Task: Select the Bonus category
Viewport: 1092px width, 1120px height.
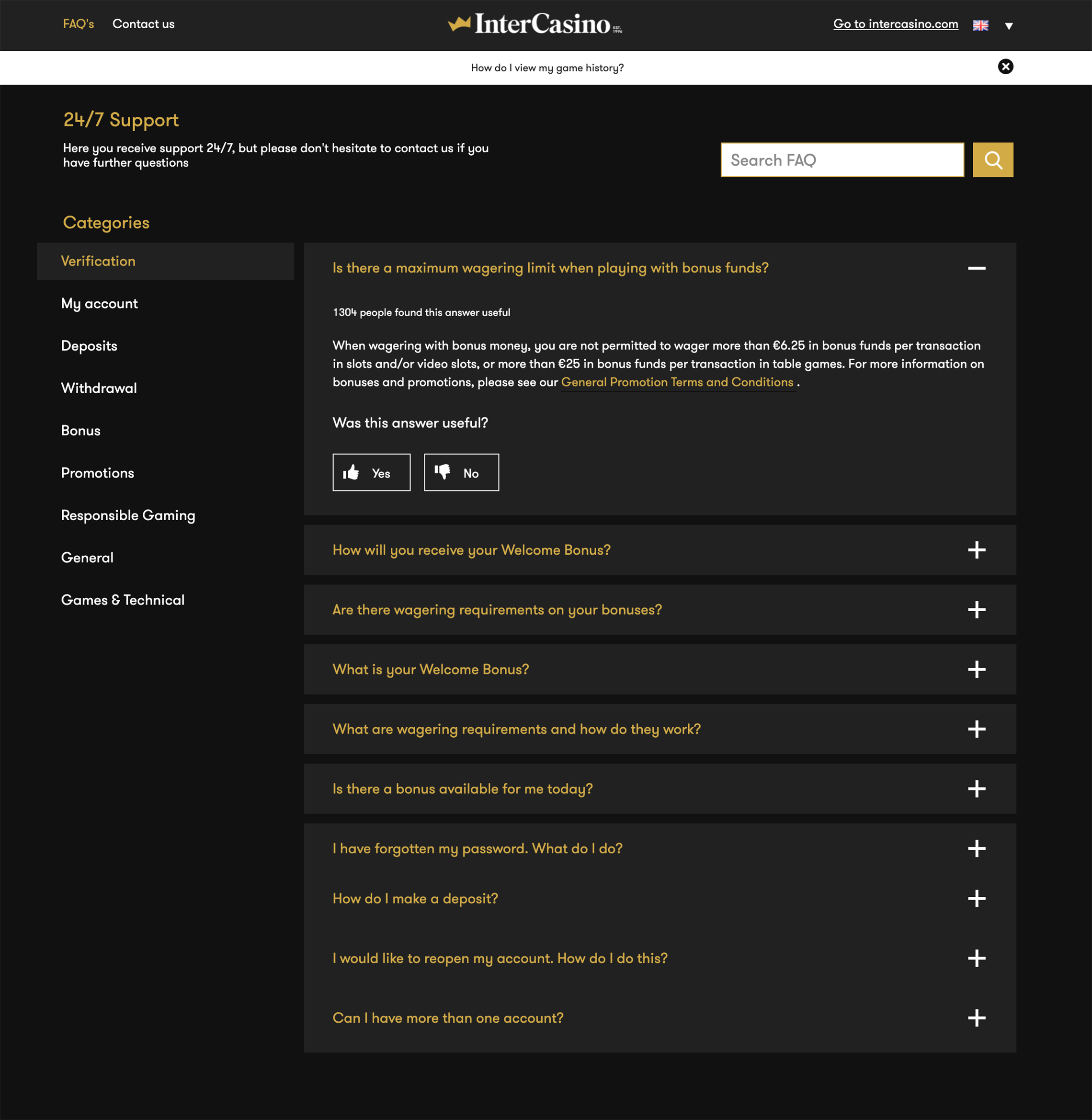Action: (81, 430)
